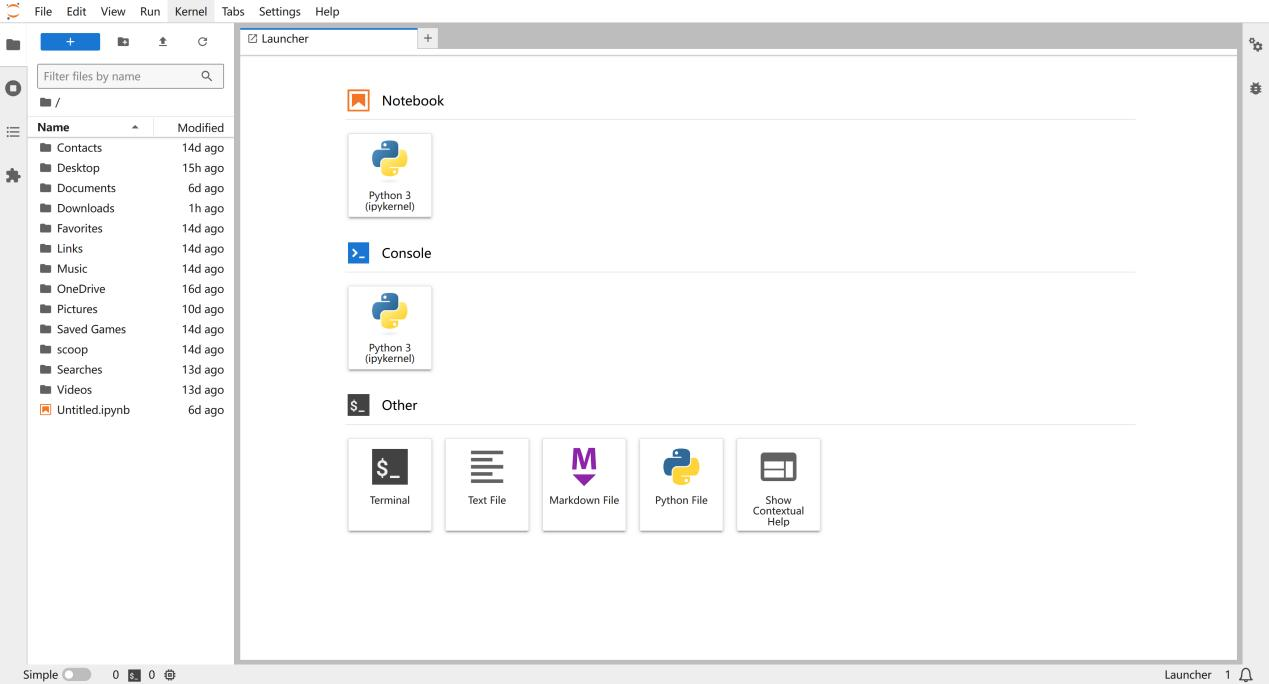Screen dimensions: 1269x684
Task: Click the '10d ago' modified time
Action: pyautogui.click(x=203, y=309)
